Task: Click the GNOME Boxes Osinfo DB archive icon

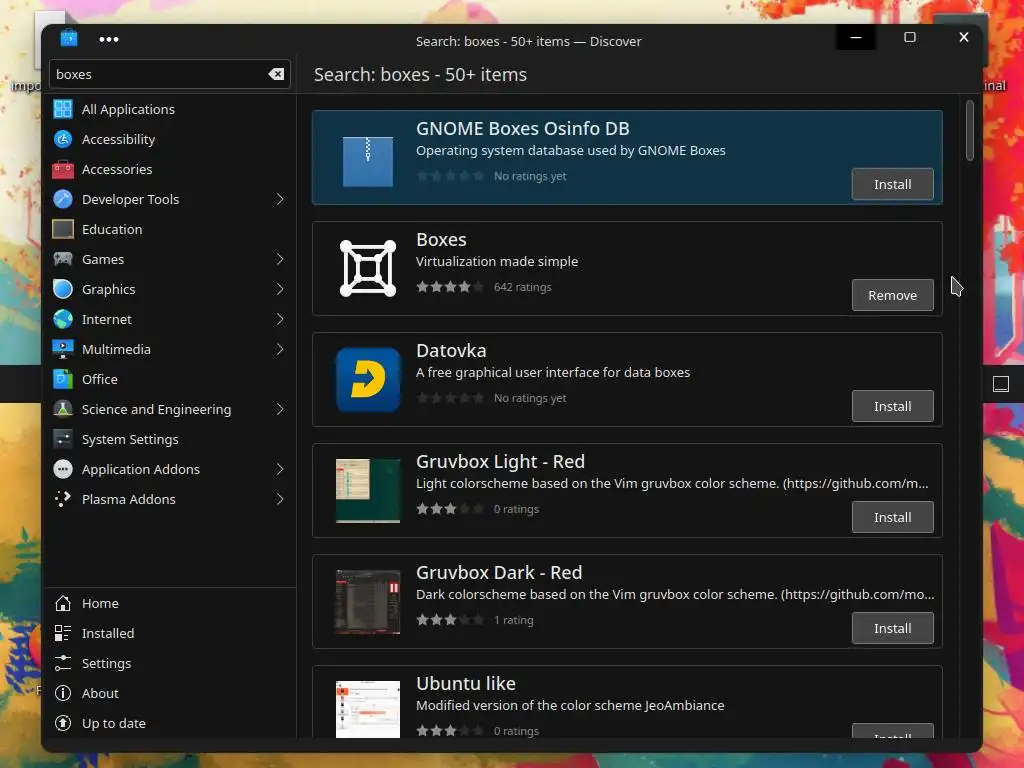Action: 368,161
